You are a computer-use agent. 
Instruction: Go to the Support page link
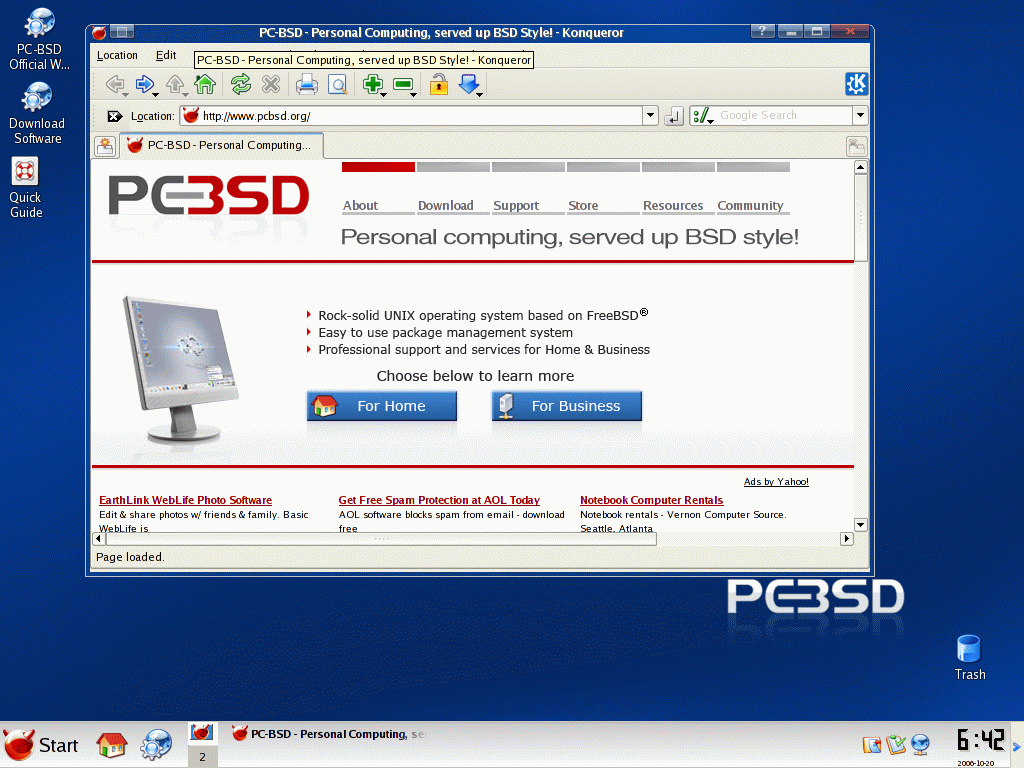pos(516,206)
